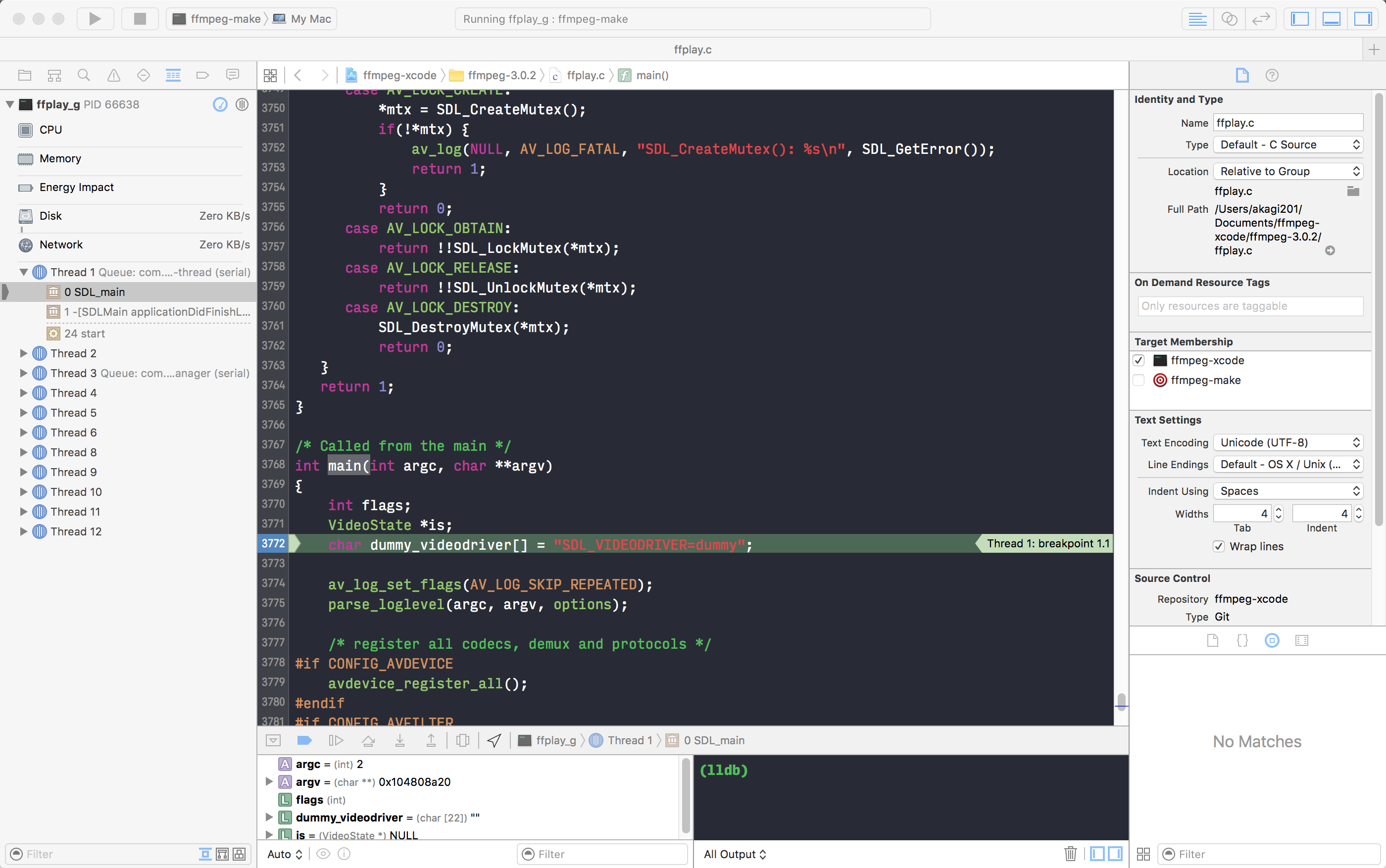Viewport: 1386px width, 868px height.
Task: Open the All Output console menu
Action: click(x=735, y=854)
